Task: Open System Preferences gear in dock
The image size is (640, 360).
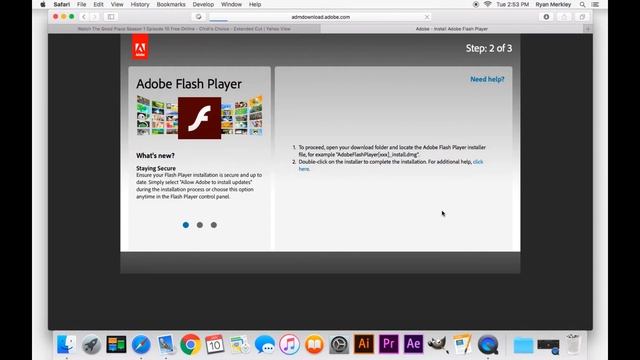Action: click(339, 344)
